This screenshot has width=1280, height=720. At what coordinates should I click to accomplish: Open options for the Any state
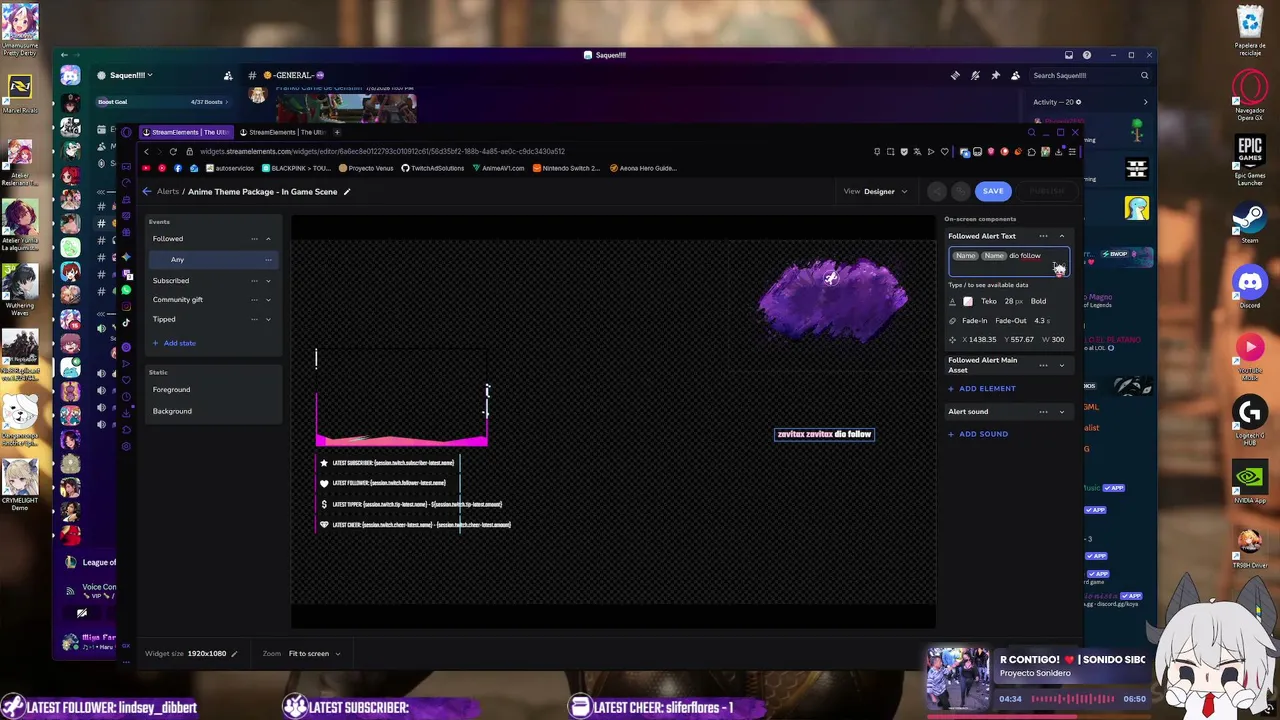[268, 260]
